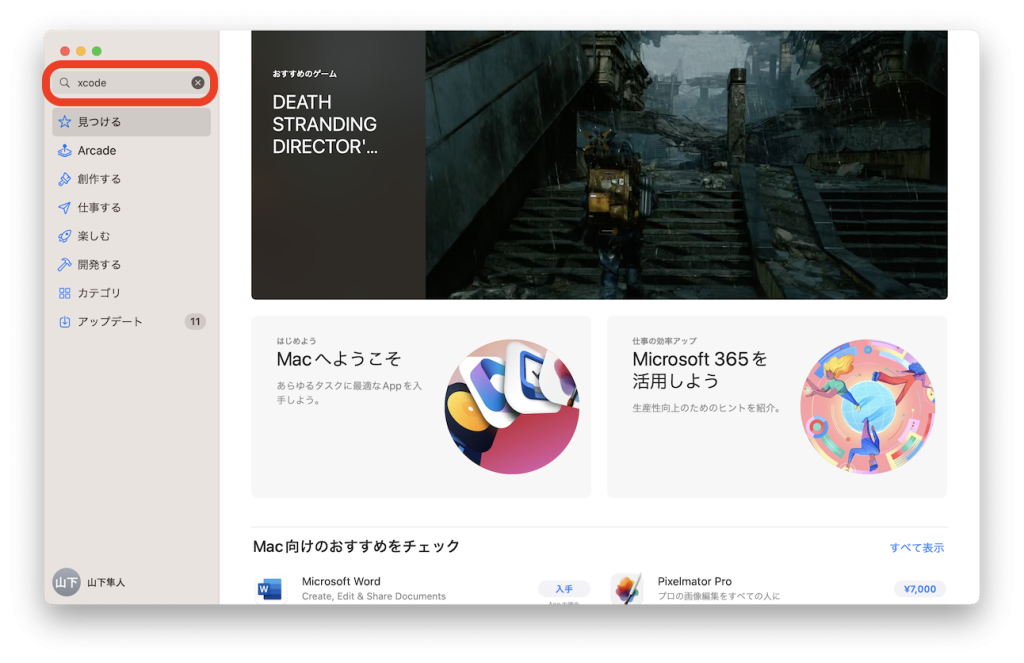Click the updates badge showing 11
The height and width of the screenshot is (663, 1024).
195,322
